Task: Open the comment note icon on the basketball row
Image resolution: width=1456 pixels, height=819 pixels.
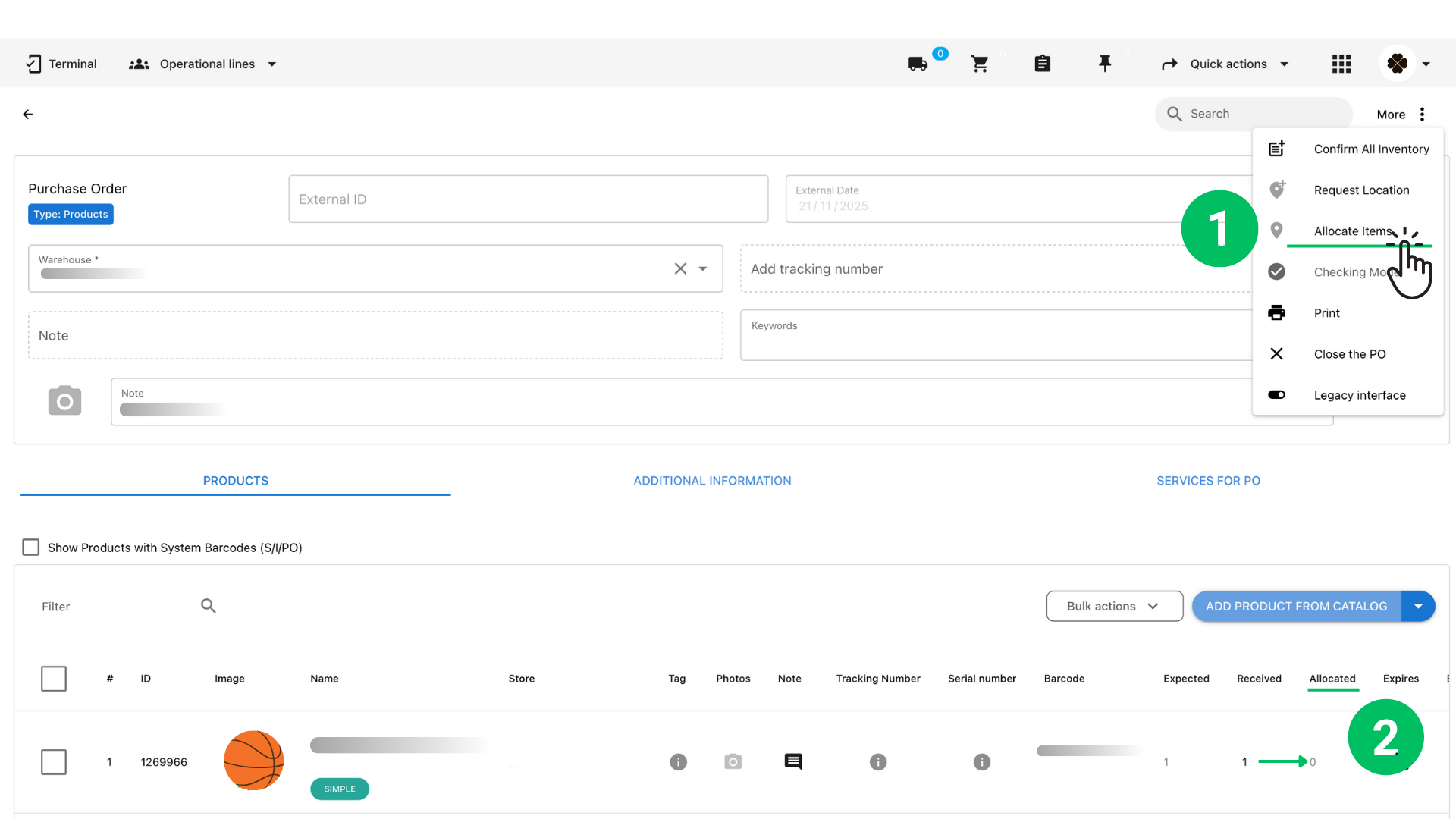Action: (x=792, y=761)
